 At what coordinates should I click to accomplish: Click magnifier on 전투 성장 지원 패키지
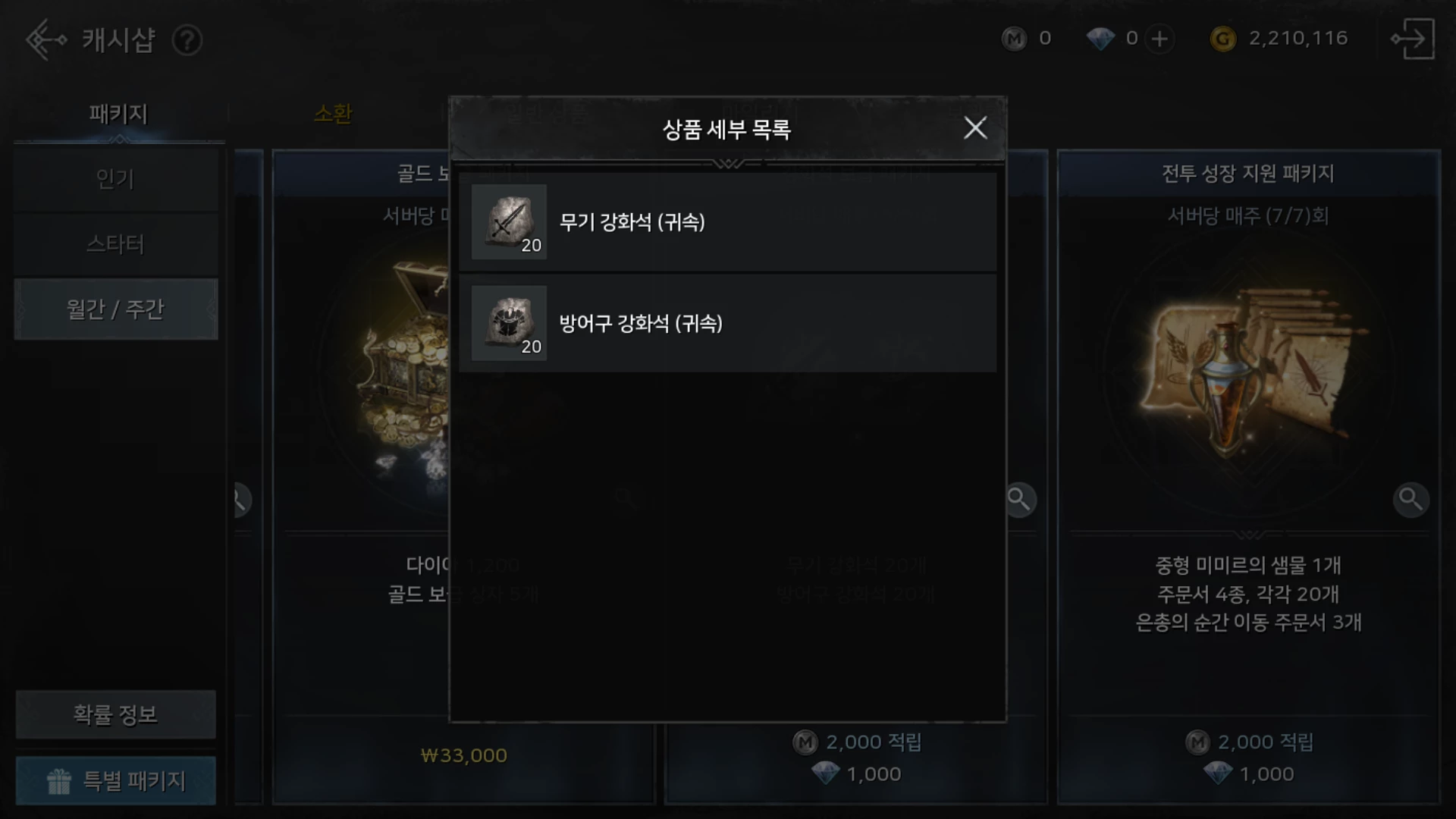(x=1411, y=500)
